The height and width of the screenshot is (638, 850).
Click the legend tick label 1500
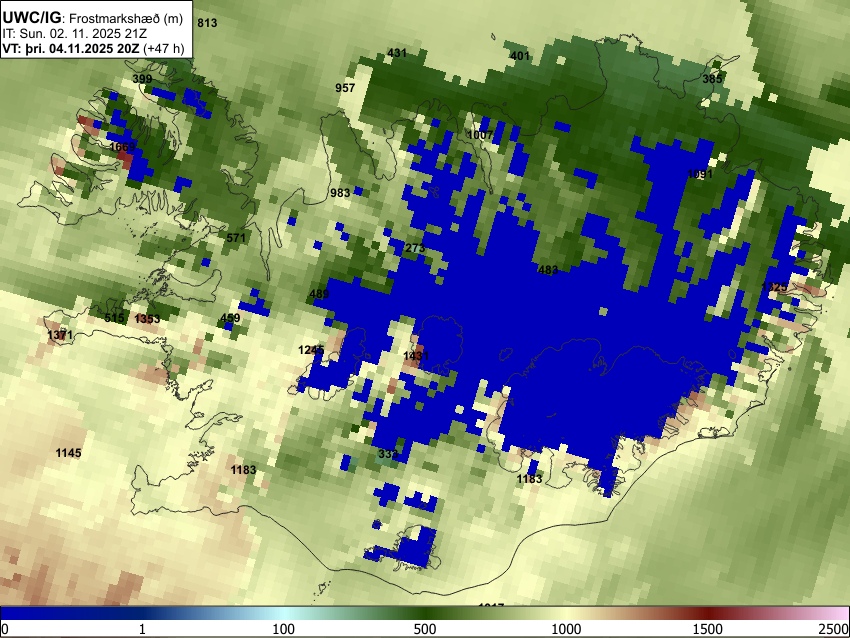[x=708, y=629]
